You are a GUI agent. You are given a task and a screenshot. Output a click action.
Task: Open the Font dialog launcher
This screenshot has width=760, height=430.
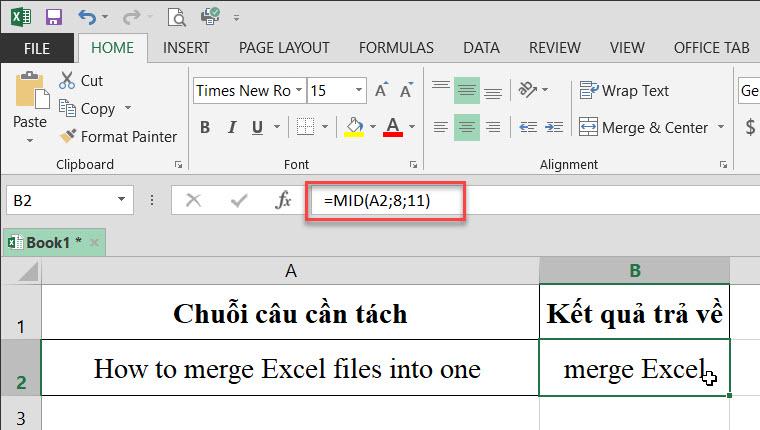413,165
